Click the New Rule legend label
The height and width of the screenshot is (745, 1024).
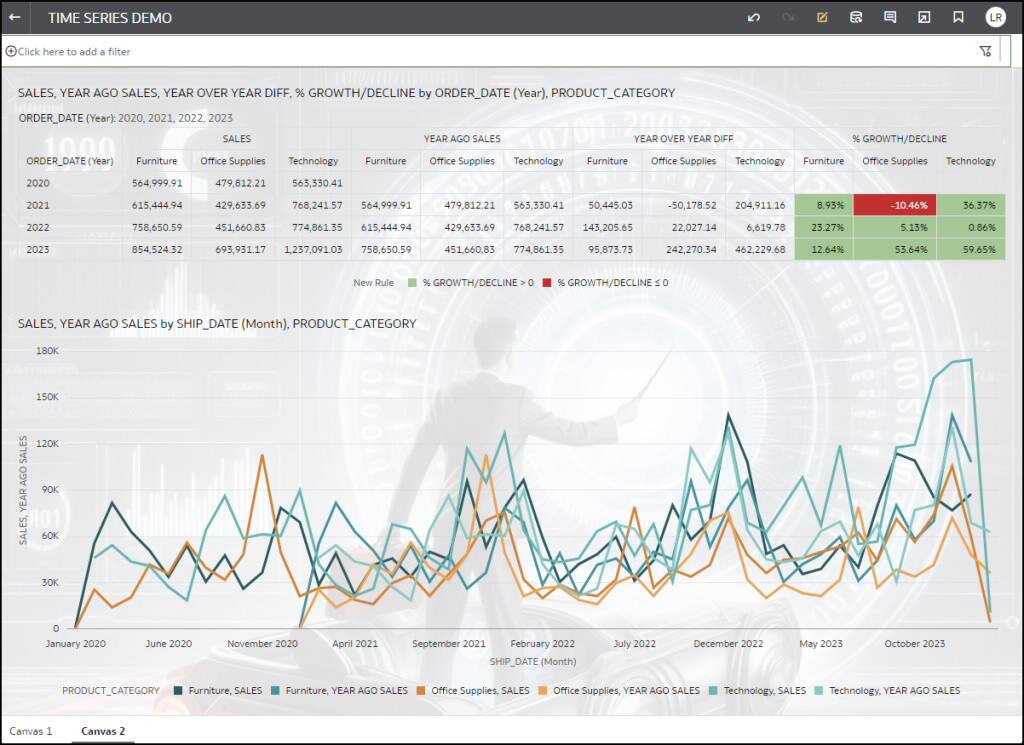pyautogui.click(x=373, y=283)
